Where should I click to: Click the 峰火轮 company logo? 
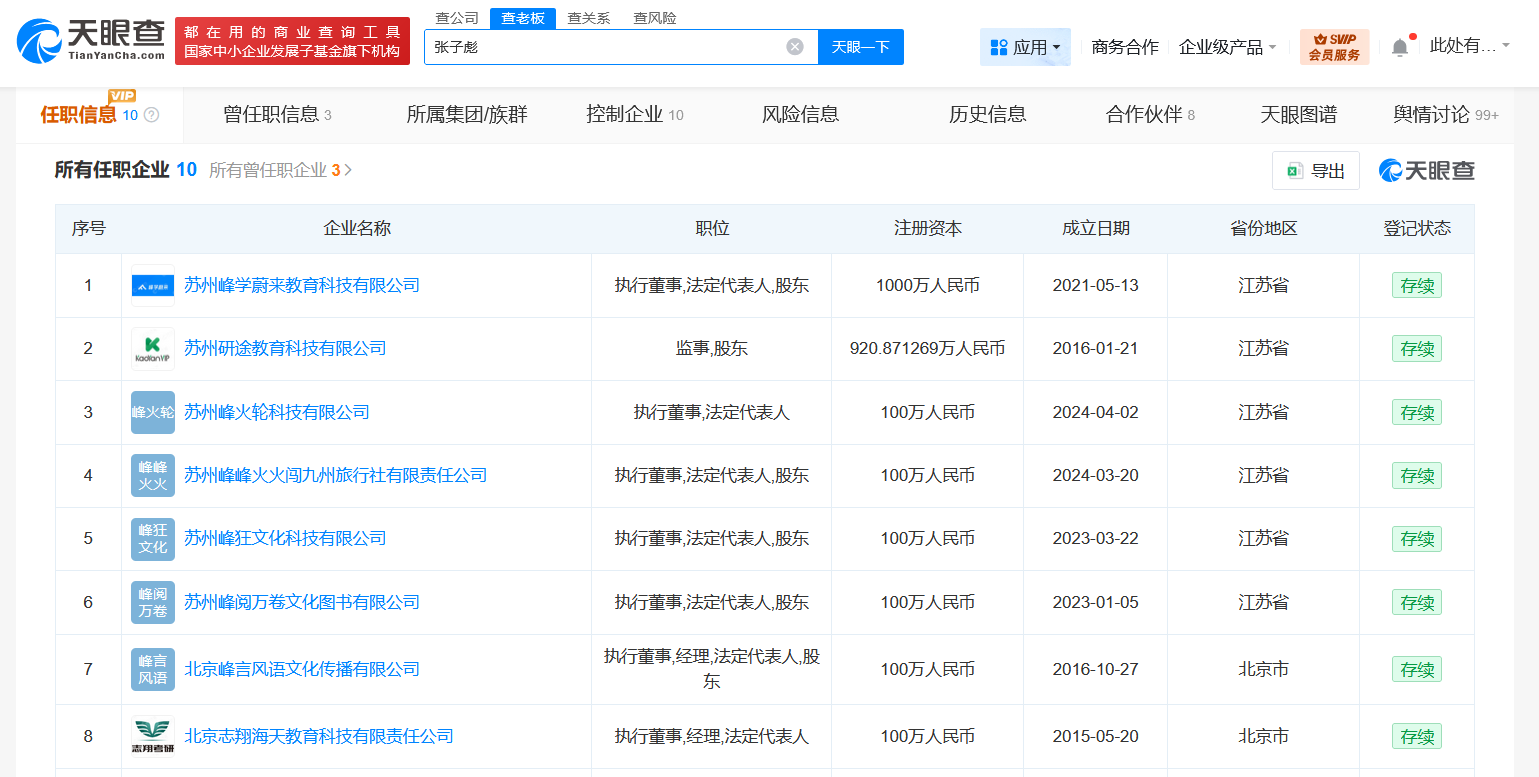152,411
